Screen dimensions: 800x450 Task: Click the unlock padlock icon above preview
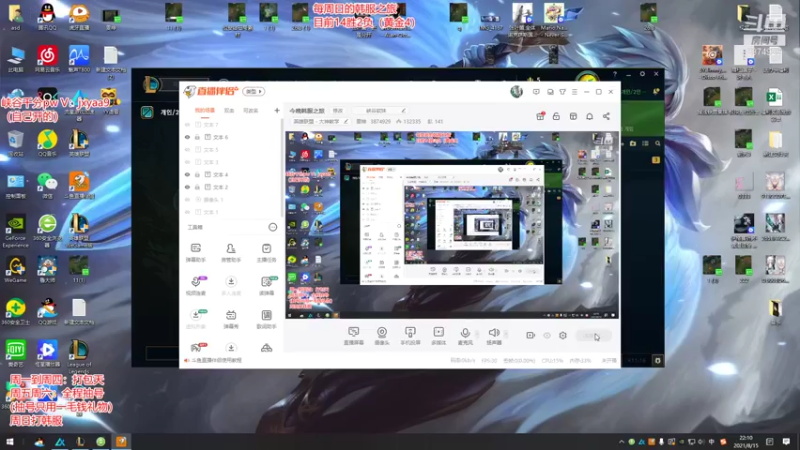tap(556, 116)
